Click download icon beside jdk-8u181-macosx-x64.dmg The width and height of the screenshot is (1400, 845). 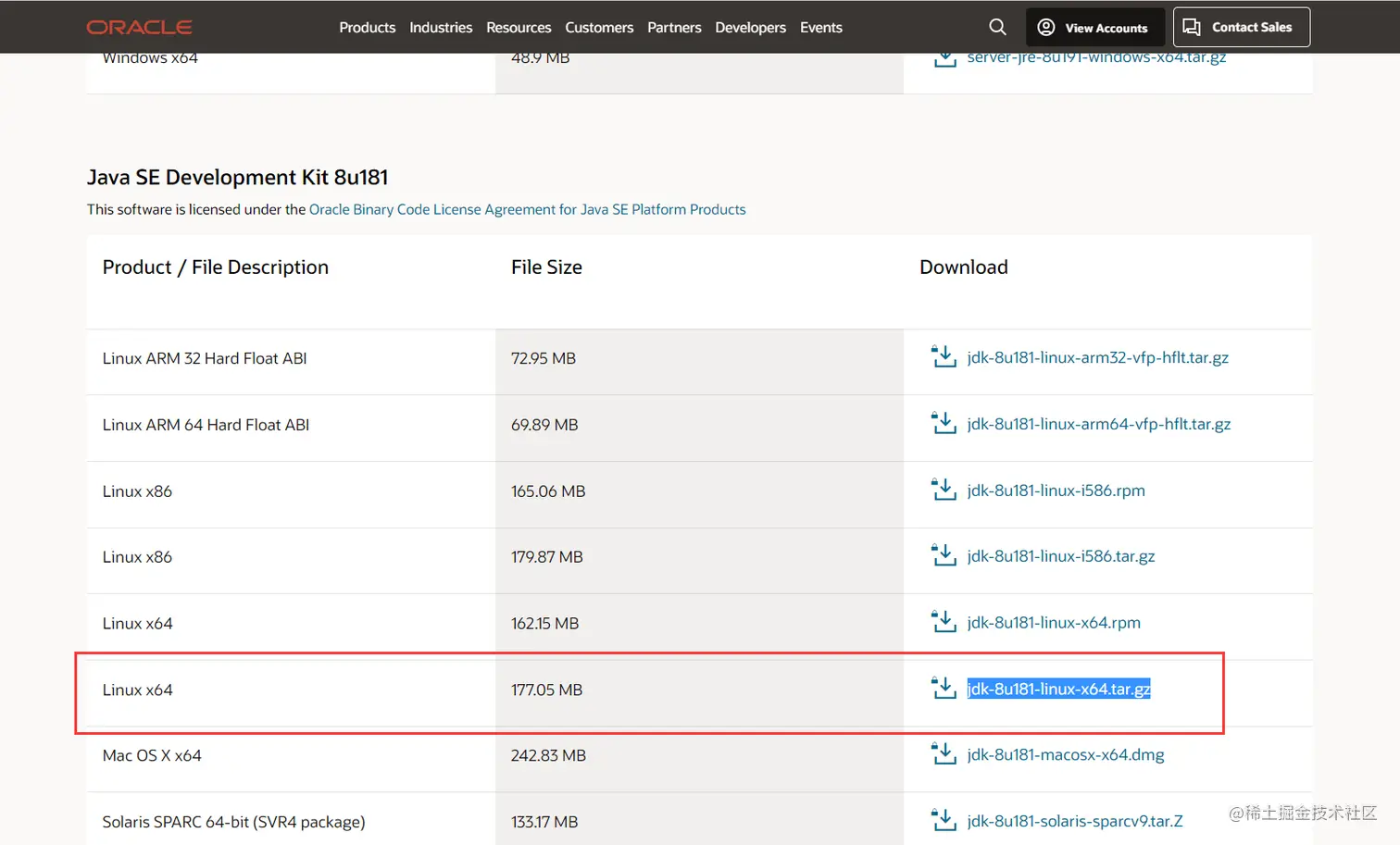tap(944, 755)
